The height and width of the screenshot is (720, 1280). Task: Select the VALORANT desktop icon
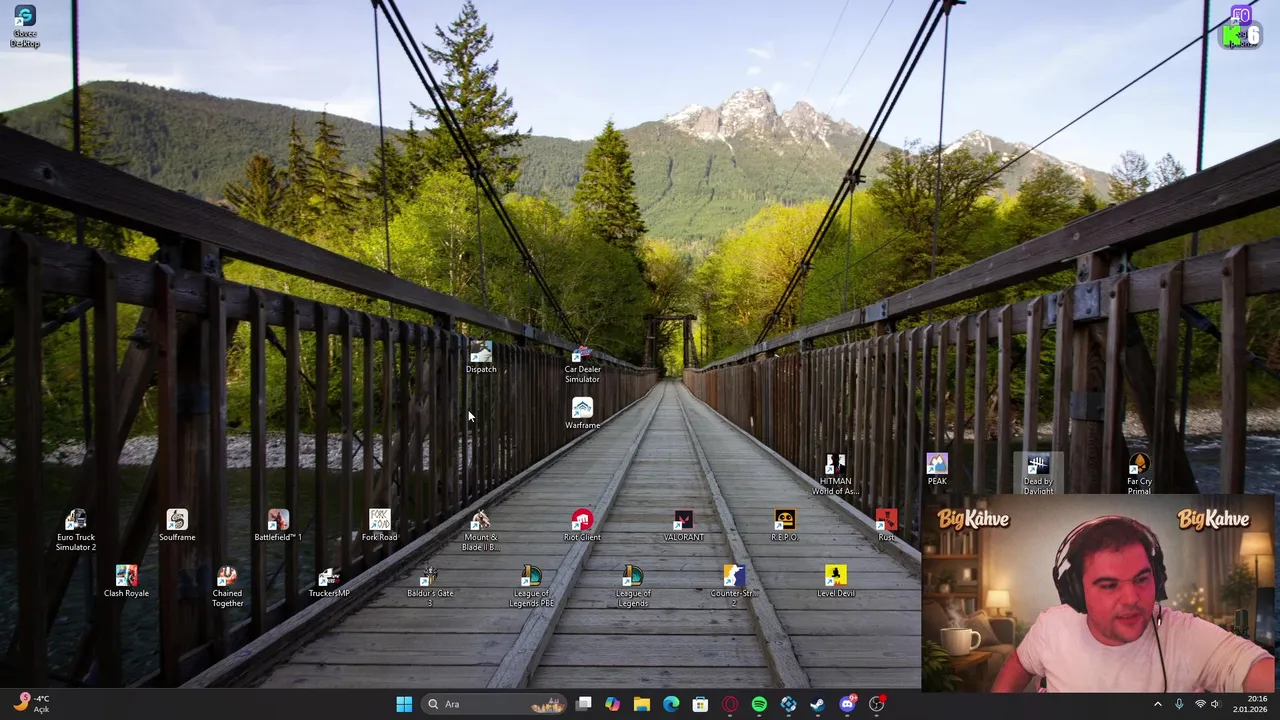coord(683,526)
